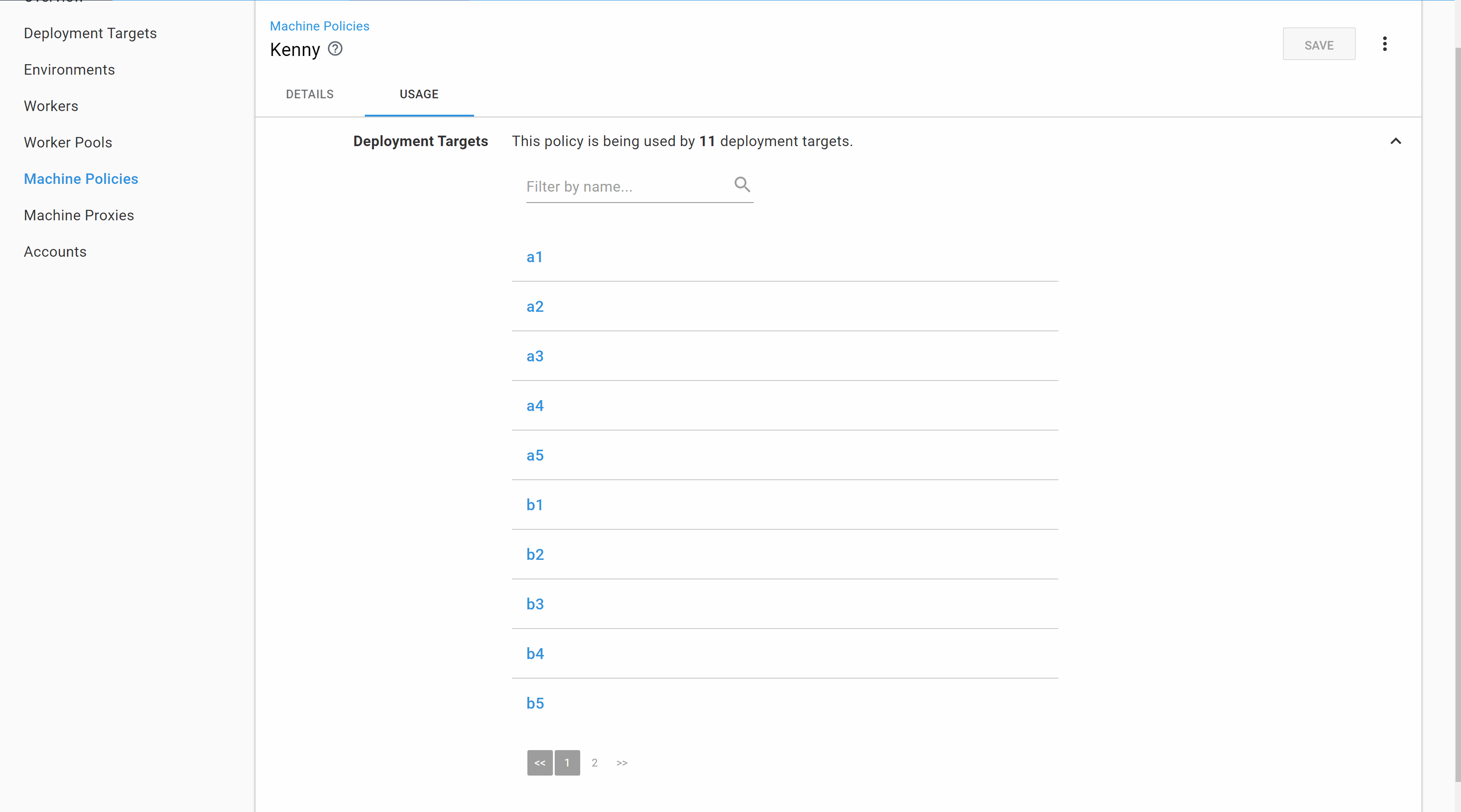Open deployment target b2

pos(535,555)
